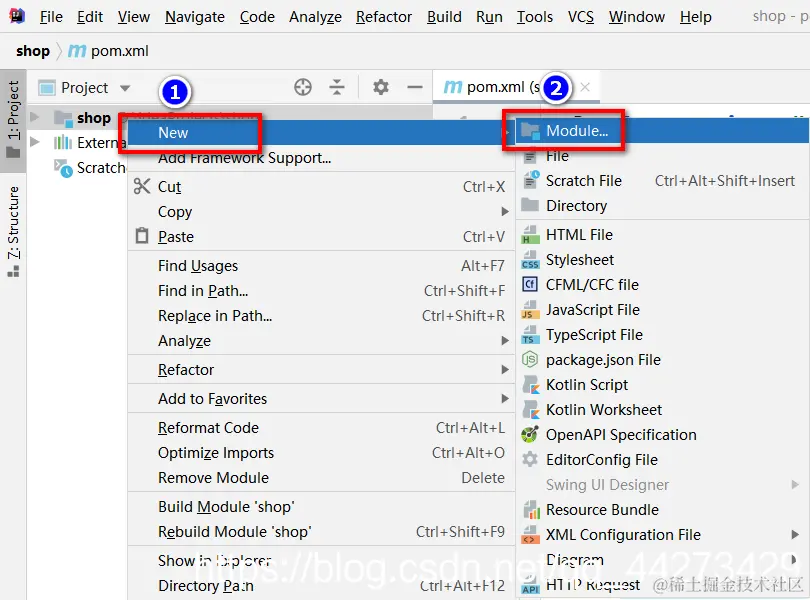810x600 pixels.
Task: Open the Navigate menu
Action: 195,17
